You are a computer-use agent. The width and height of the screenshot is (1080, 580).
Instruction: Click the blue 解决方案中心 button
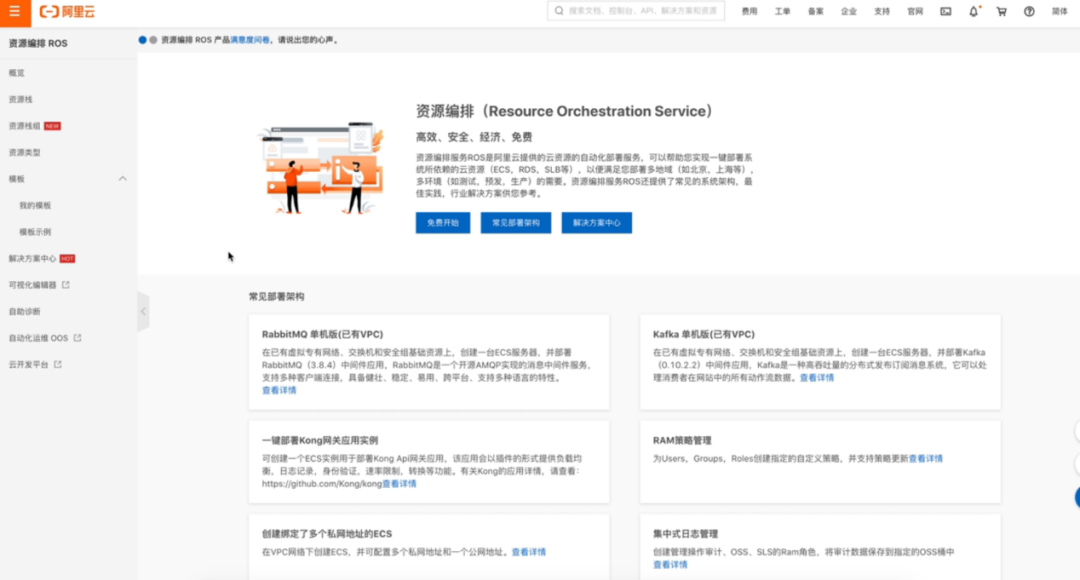point(596,222)
